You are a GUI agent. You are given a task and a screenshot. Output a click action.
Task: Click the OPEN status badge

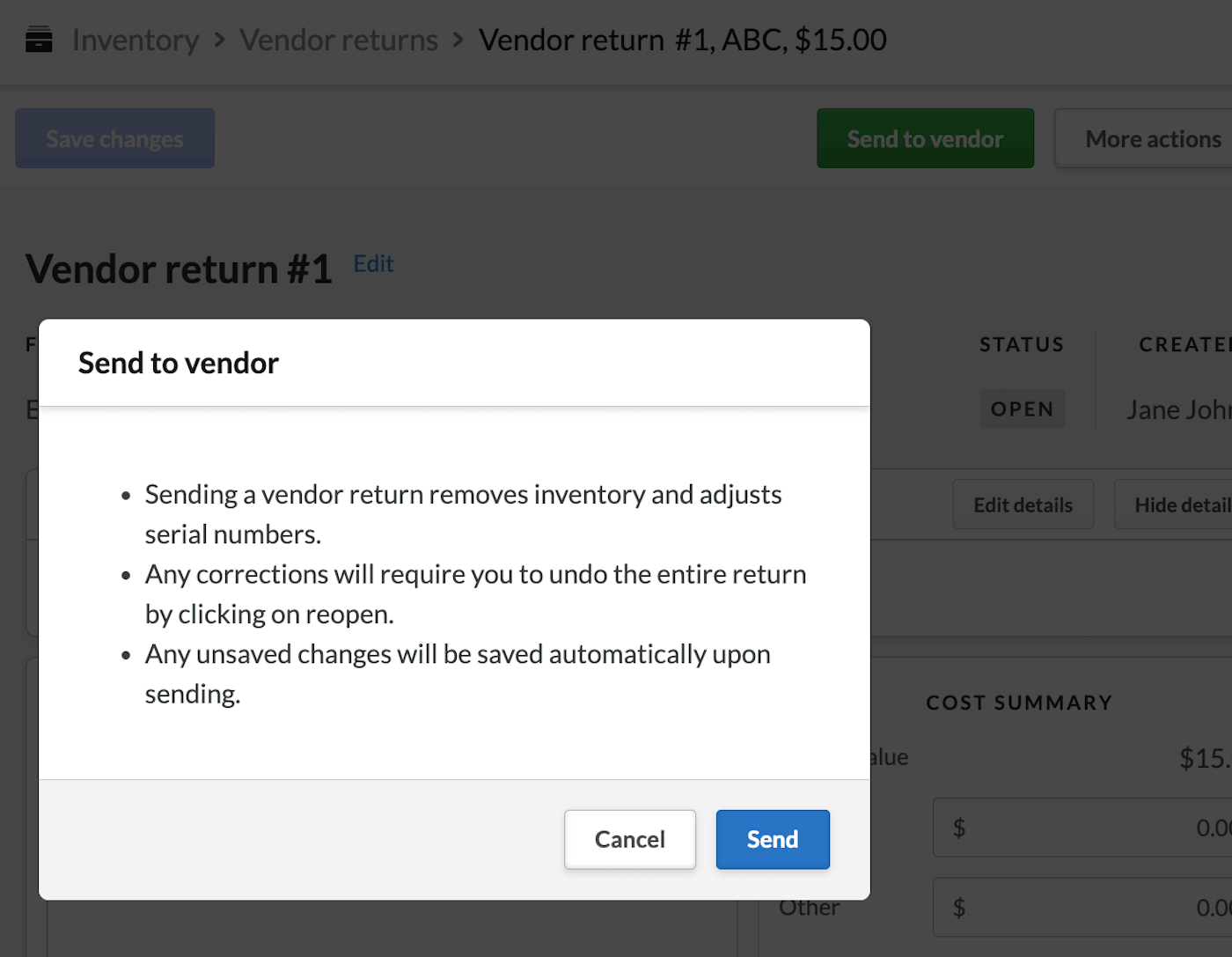tap(1022, 408)
